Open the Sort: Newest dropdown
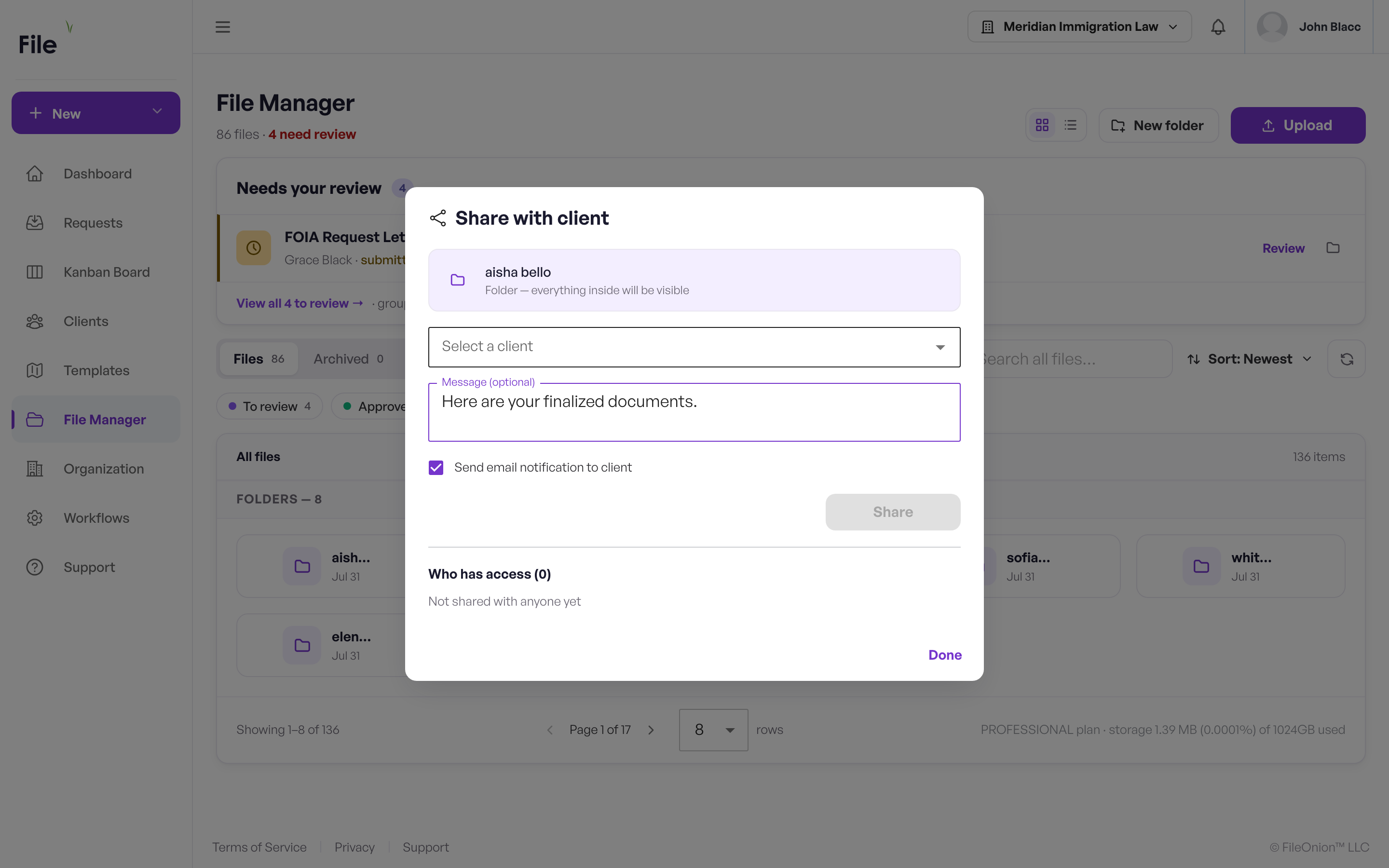The height and width of the screenshot is (868, 1389). (1249, 359)
